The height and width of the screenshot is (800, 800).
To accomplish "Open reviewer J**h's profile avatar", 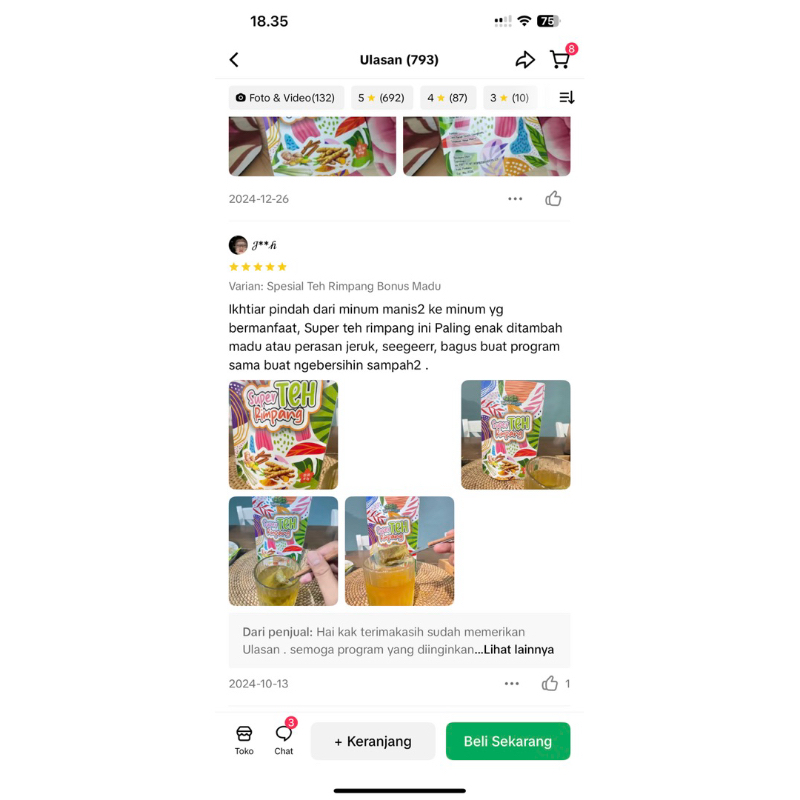I will (x=238, y=245).
